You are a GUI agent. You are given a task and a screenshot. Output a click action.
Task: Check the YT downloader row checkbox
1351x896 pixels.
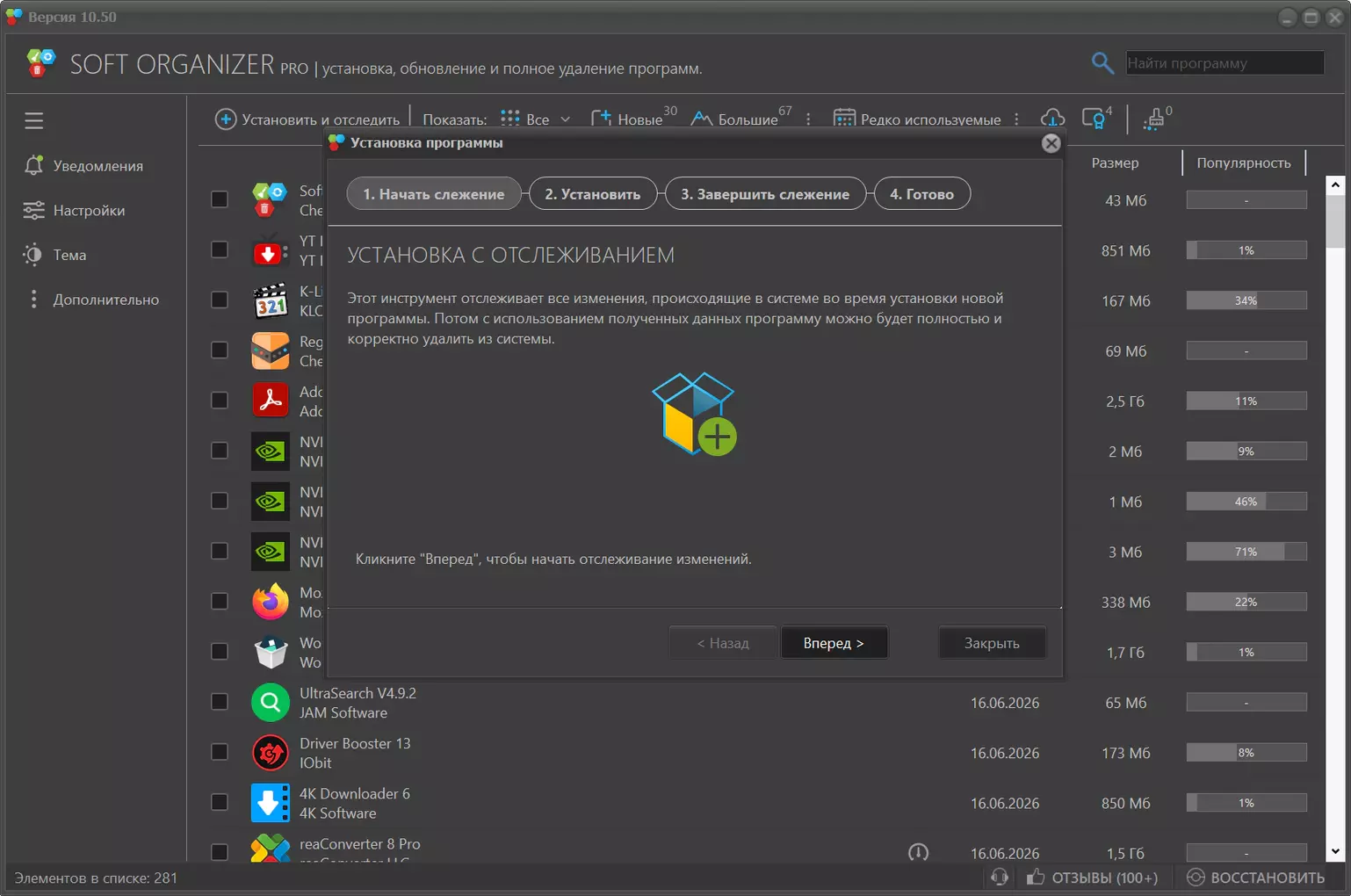220,249
